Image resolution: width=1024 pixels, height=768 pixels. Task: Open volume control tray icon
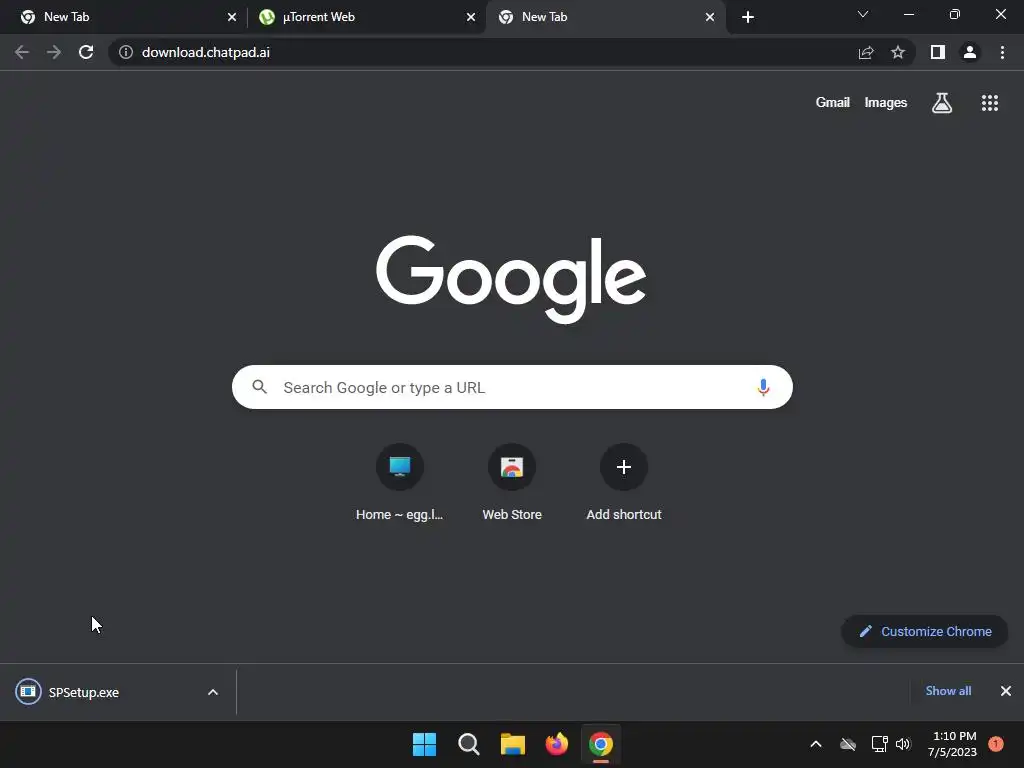pyautogui.click(x=903, y=744)
